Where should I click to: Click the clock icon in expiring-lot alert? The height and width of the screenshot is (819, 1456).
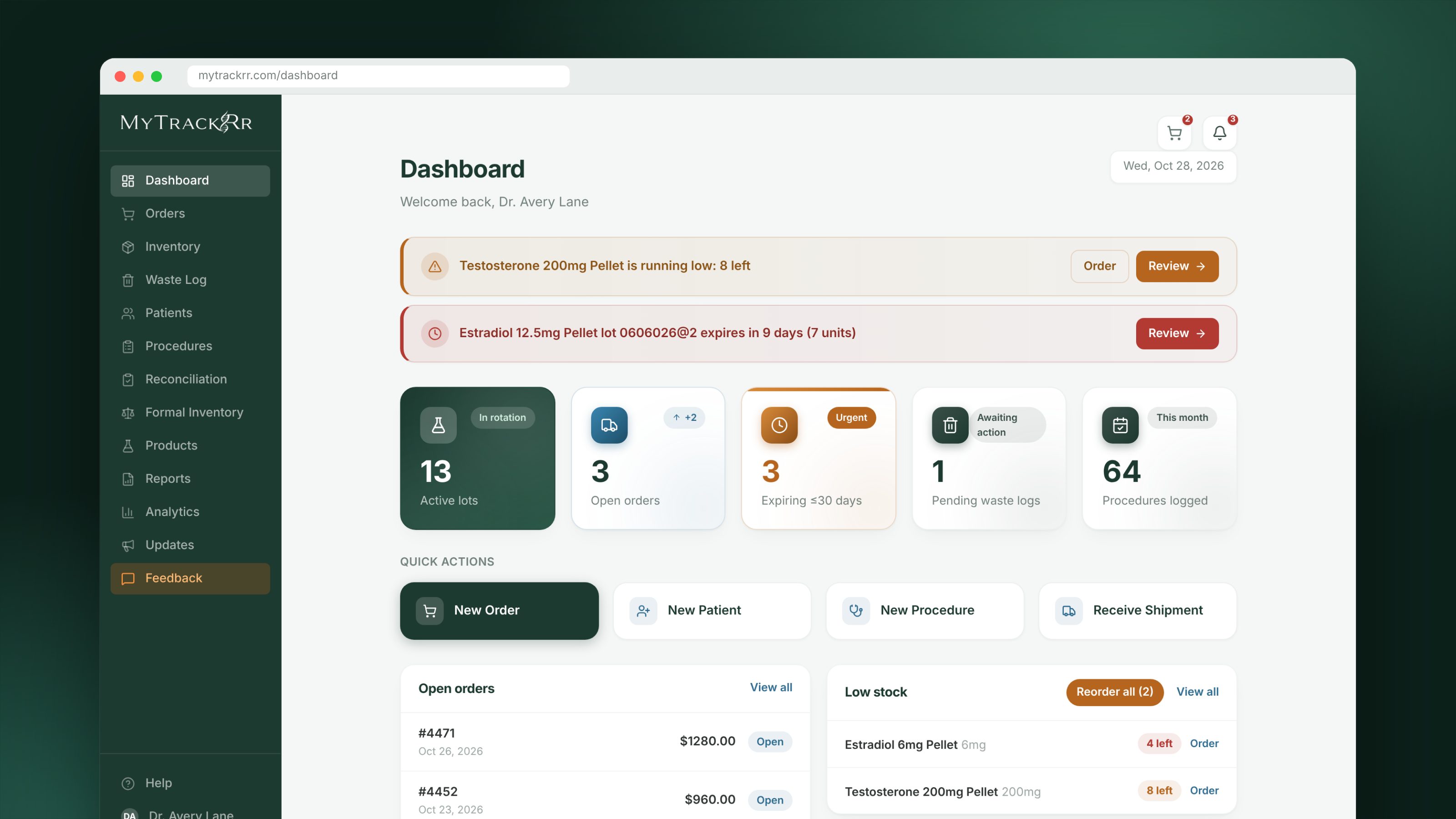point(435,334)
